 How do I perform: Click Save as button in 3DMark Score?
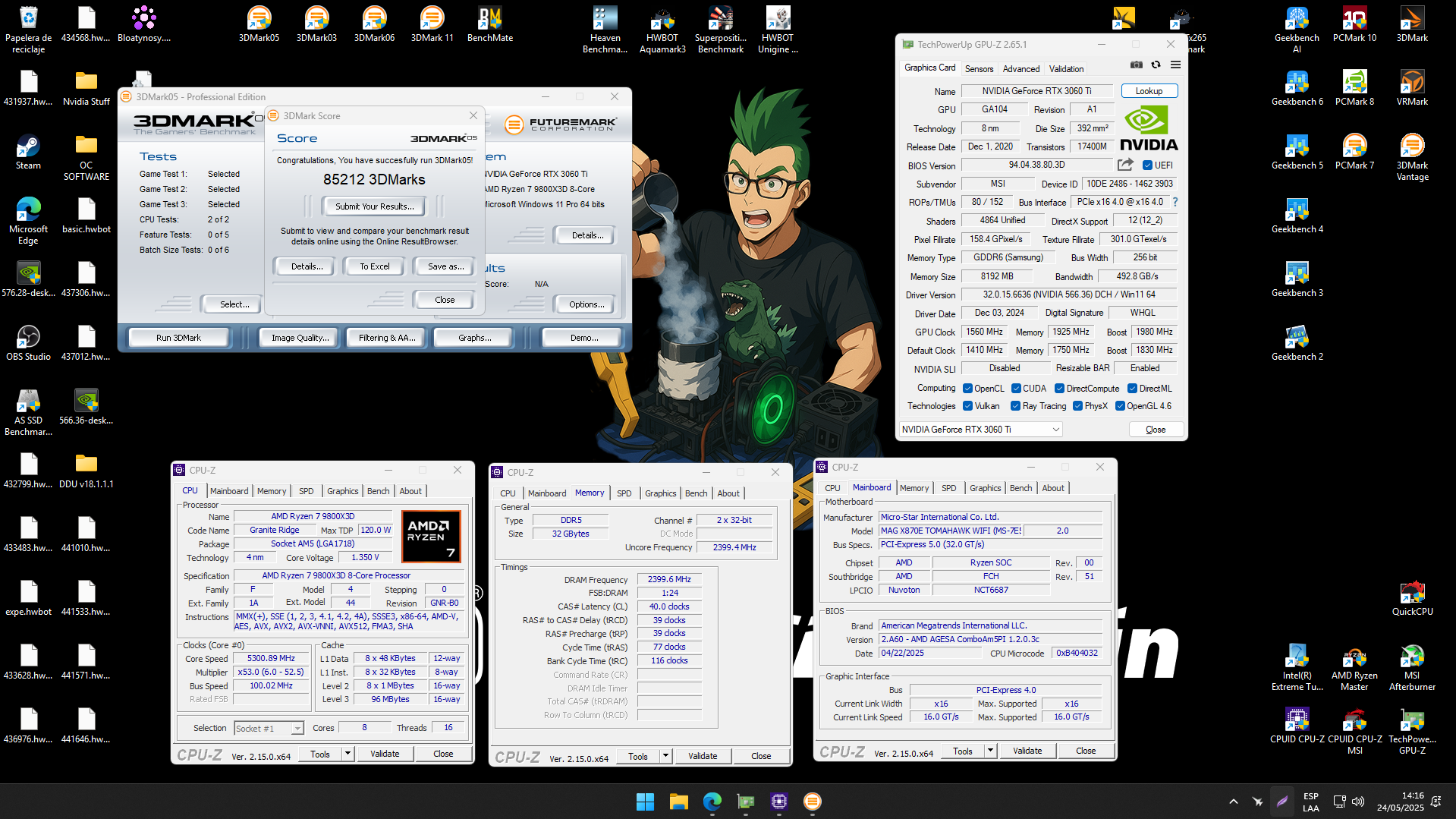click(445, 266)
